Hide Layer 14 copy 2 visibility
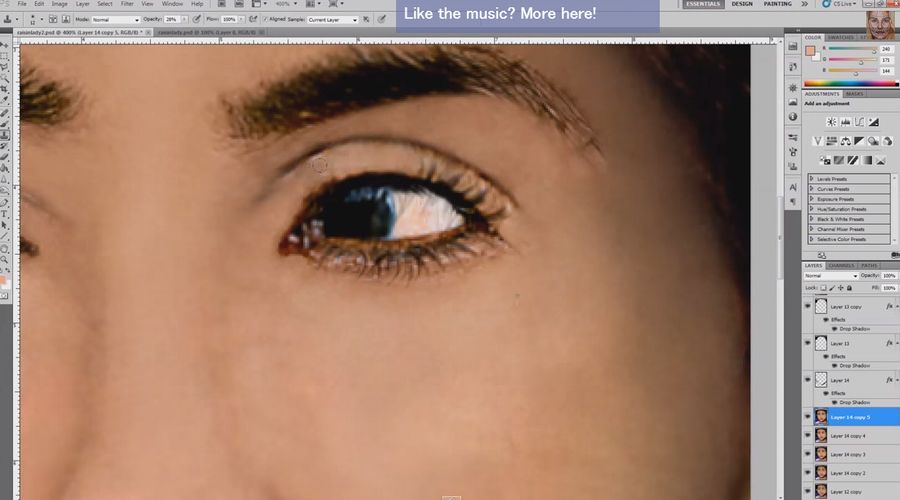Viewport: 900px width, 500px height. pos(808,473)
